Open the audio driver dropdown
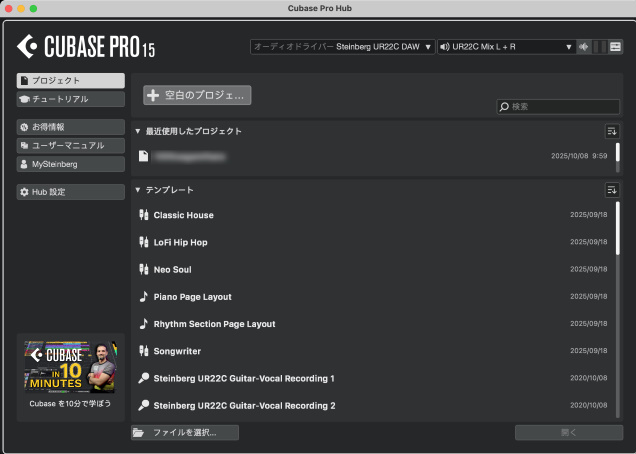 [341, 47]
